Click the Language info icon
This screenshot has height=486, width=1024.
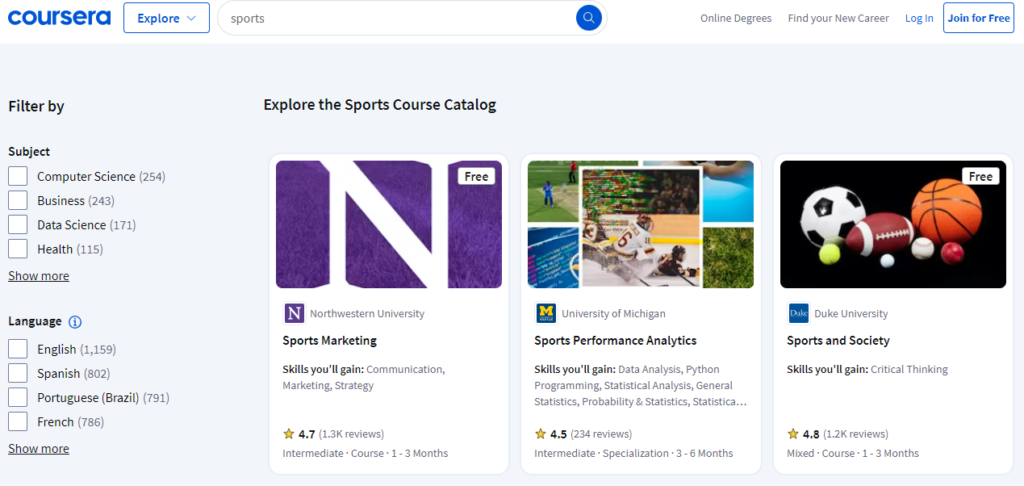[x=75, y=321]
